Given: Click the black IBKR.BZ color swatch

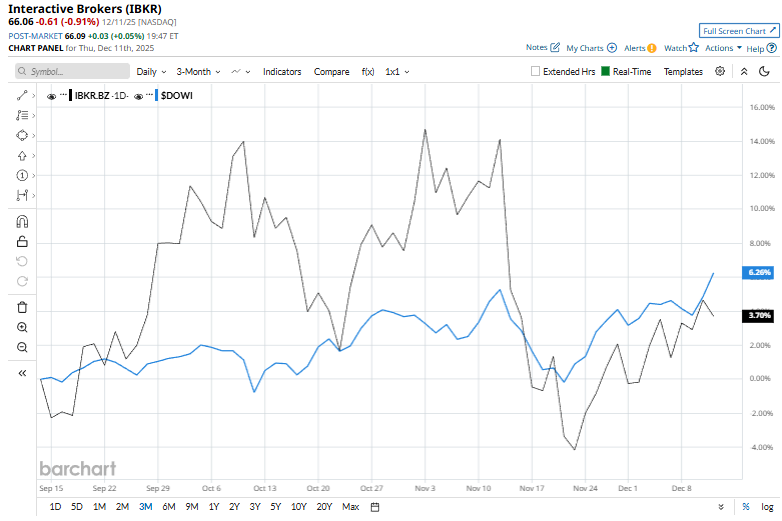Looking at the screenshot, I should click(71, 95).
